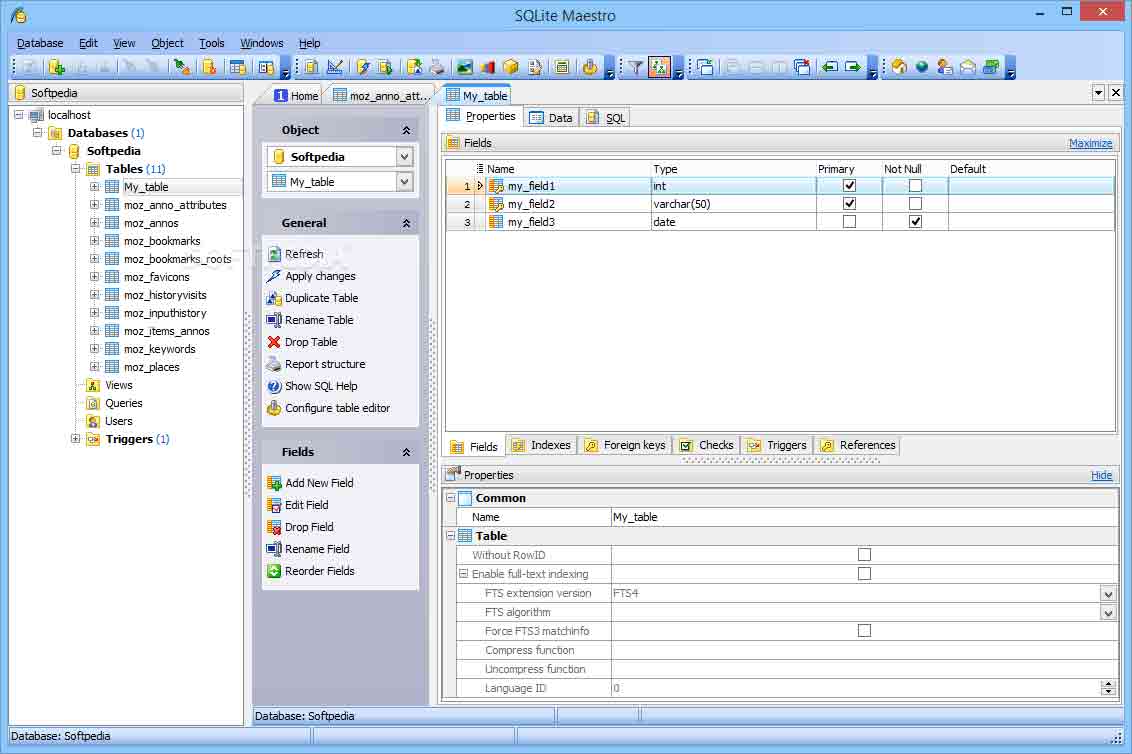Tick the Without RowID checkbox

pos(864,555)
